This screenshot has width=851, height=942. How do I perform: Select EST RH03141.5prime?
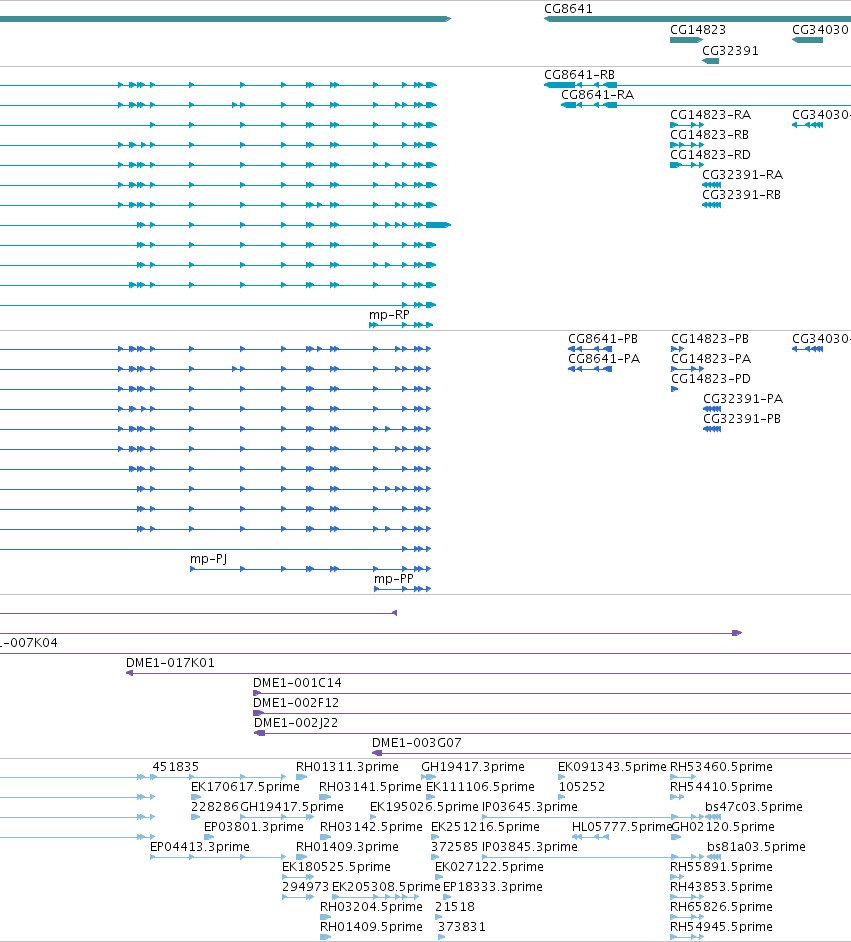coord(370,787)
